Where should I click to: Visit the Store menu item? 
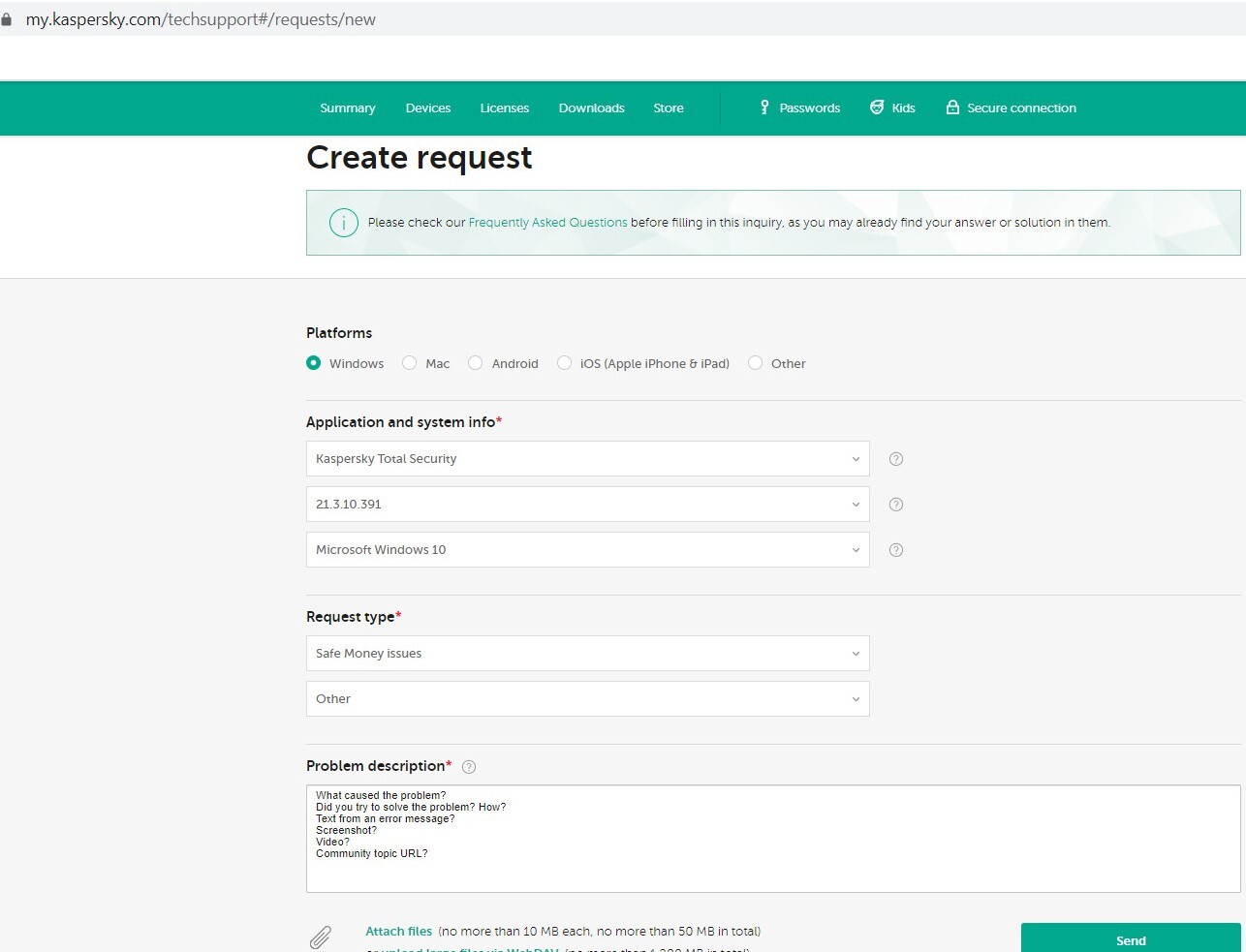coord(669,108)
